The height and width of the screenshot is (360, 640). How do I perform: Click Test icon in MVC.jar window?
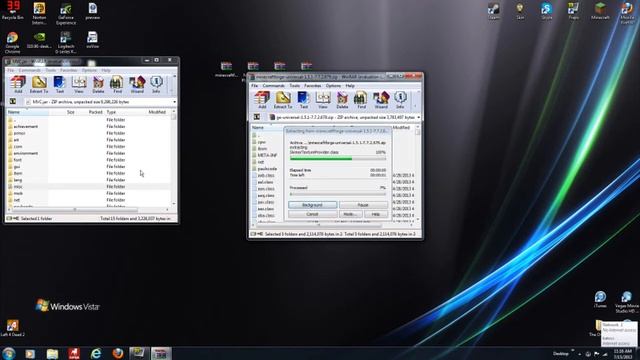pyautogui.click(x=60, y=84)
